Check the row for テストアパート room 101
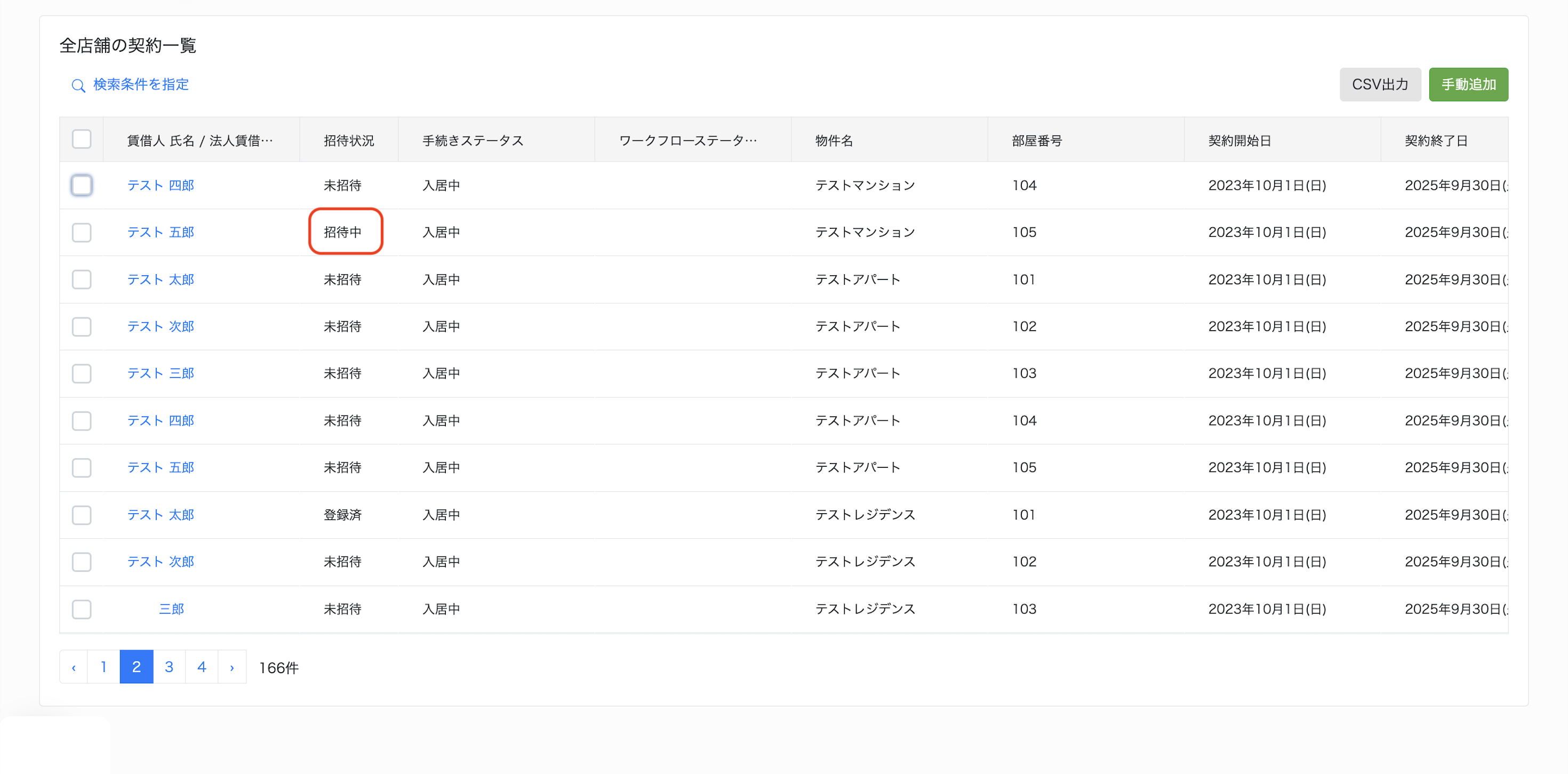1568x774 pixels. 82,280
